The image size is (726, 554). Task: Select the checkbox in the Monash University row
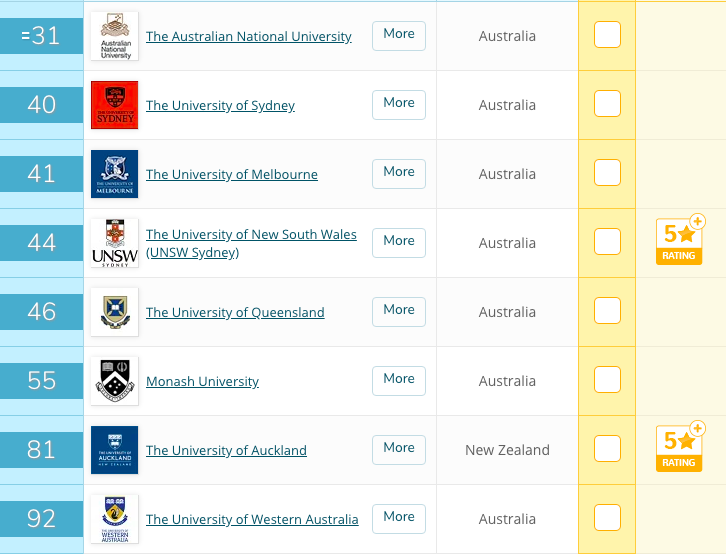pos(607,380)
